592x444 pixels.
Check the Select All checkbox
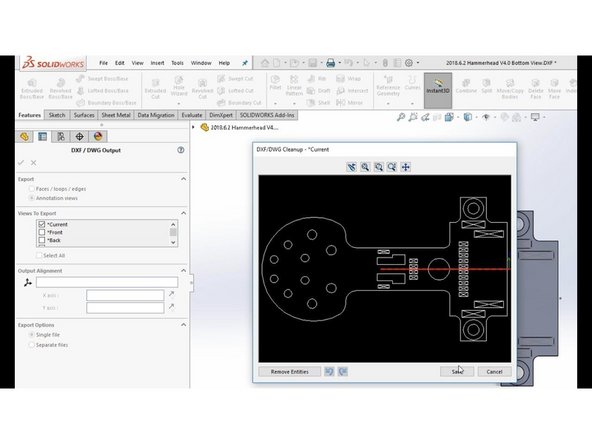39,256
